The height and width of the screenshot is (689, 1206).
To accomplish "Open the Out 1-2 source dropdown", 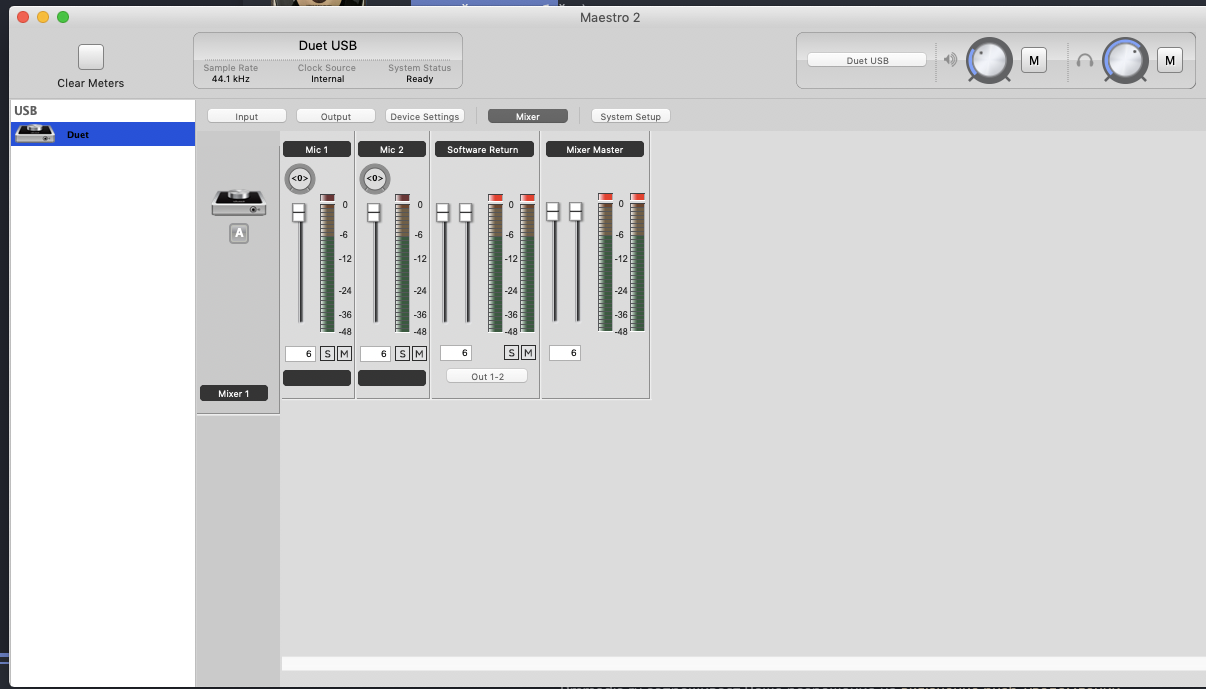I will (487, 376).
